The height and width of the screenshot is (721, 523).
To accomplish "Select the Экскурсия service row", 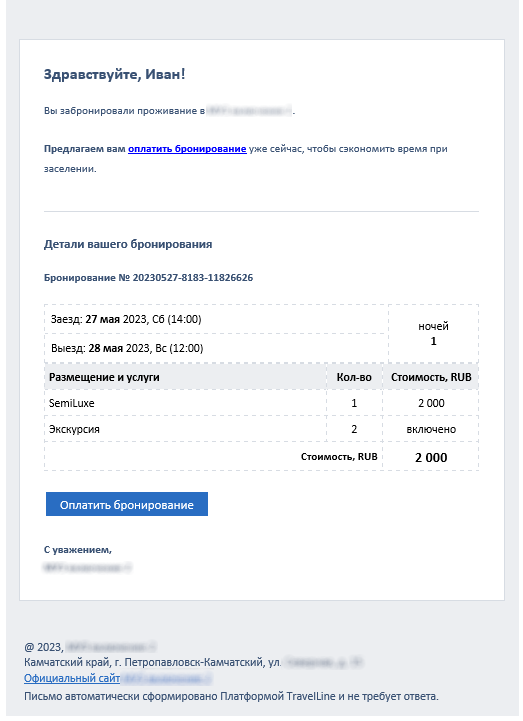I will 261,429.
